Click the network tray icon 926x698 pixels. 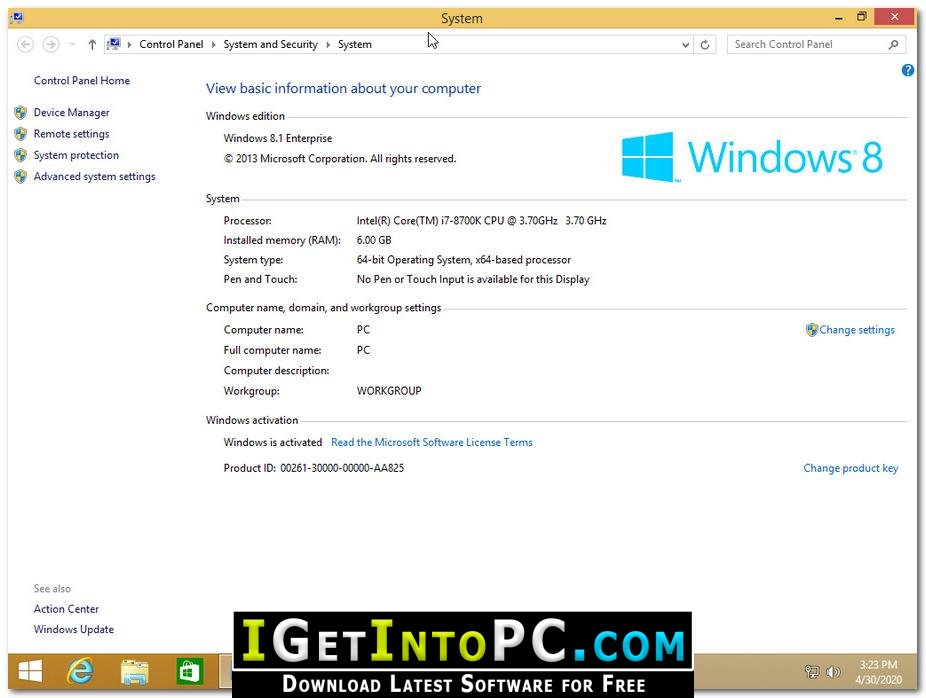(812, 671)
